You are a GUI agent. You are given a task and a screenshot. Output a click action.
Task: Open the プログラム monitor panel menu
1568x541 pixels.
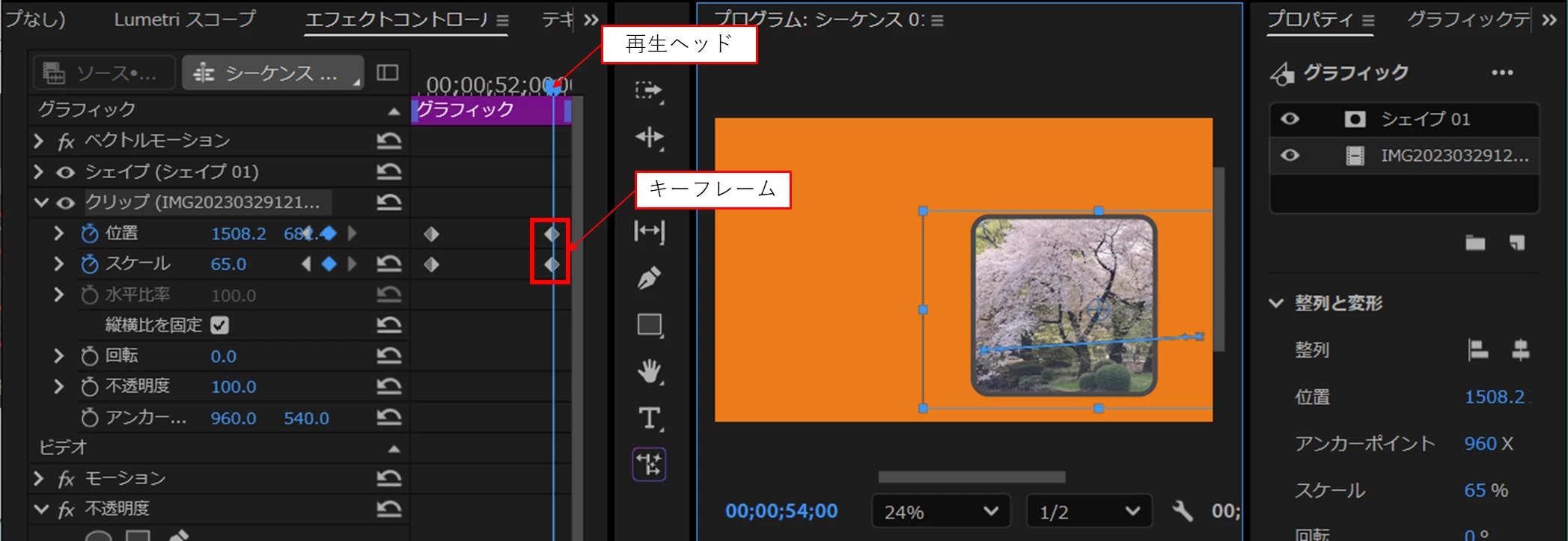point(937,20)
